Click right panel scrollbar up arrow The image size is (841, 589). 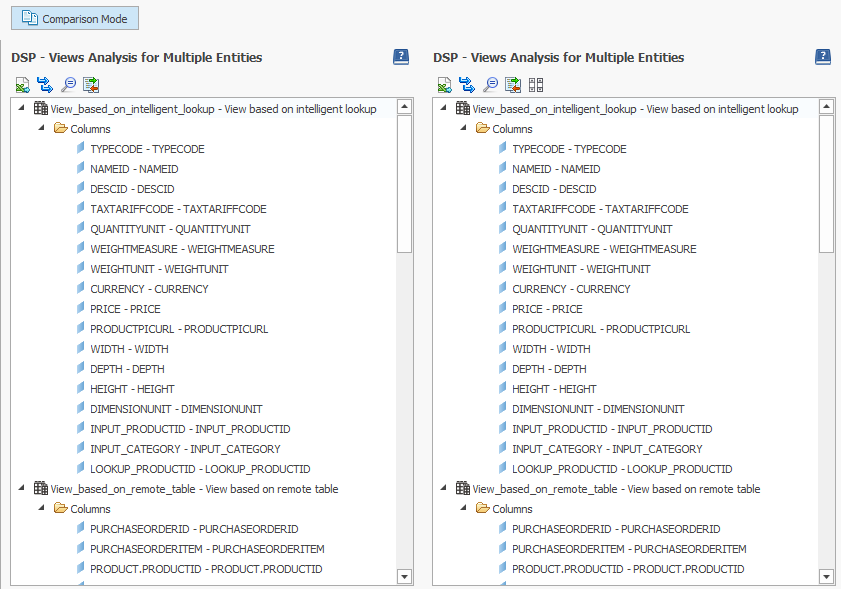tap(826, 106)
